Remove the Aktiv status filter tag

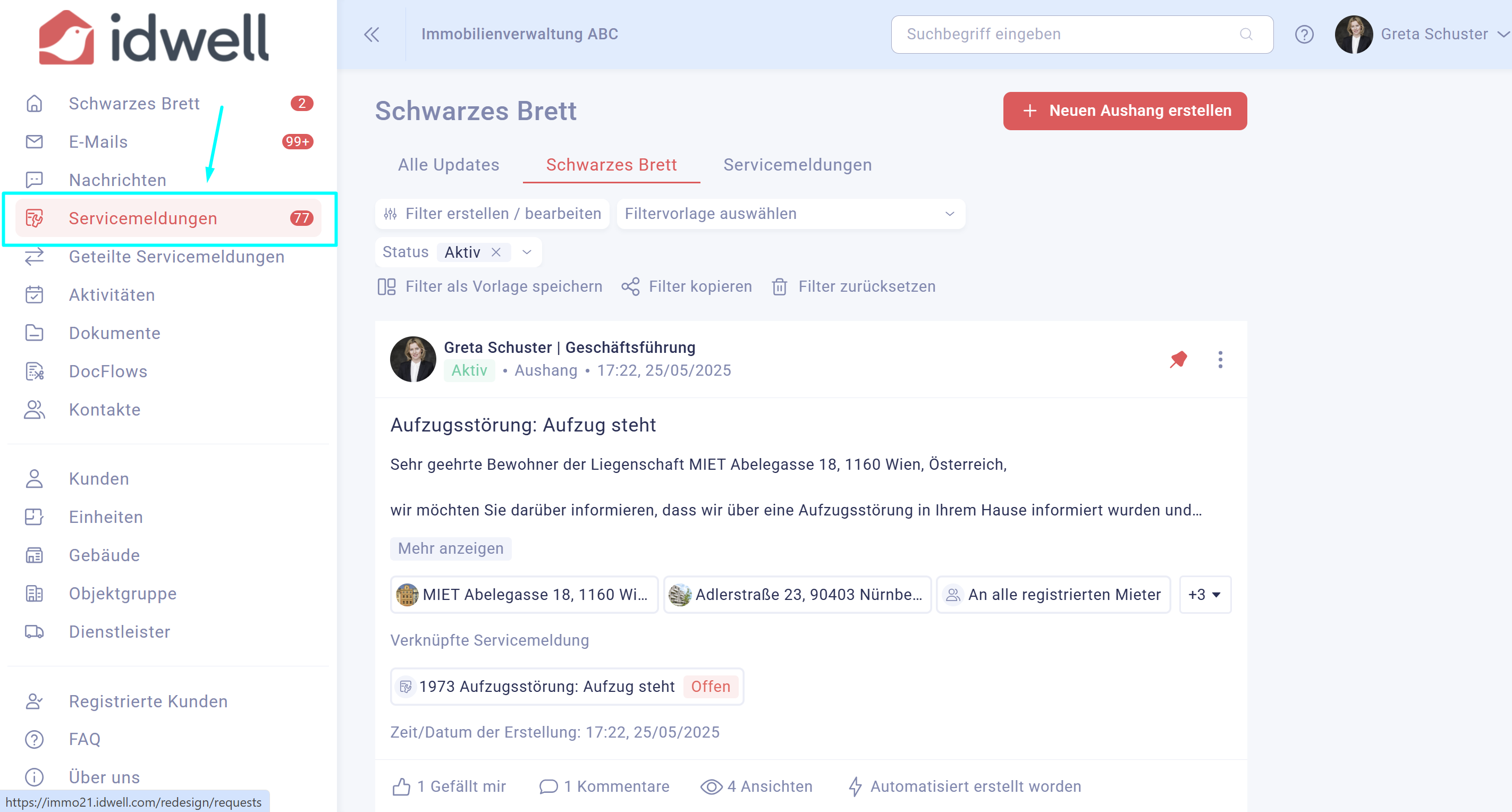[x=496, y=252]
